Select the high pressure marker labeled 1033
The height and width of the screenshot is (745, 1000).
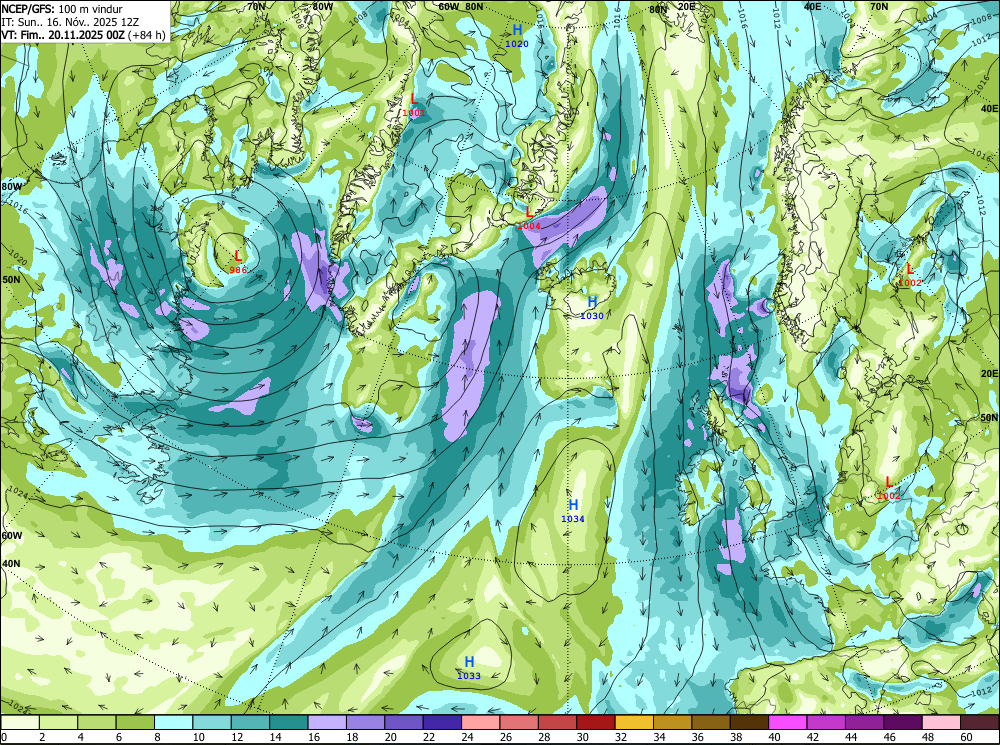[469, 668]
